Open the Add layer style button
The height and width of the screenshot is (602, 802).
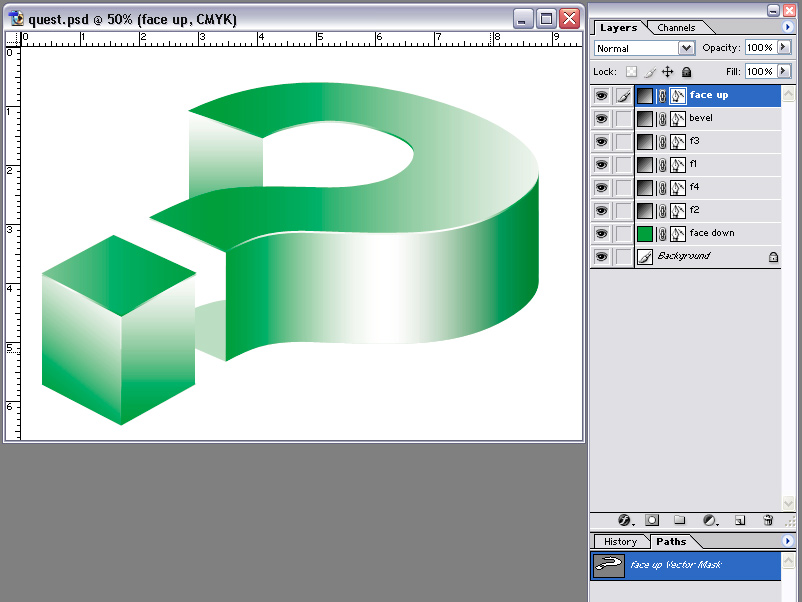click(x=625, y=520)
